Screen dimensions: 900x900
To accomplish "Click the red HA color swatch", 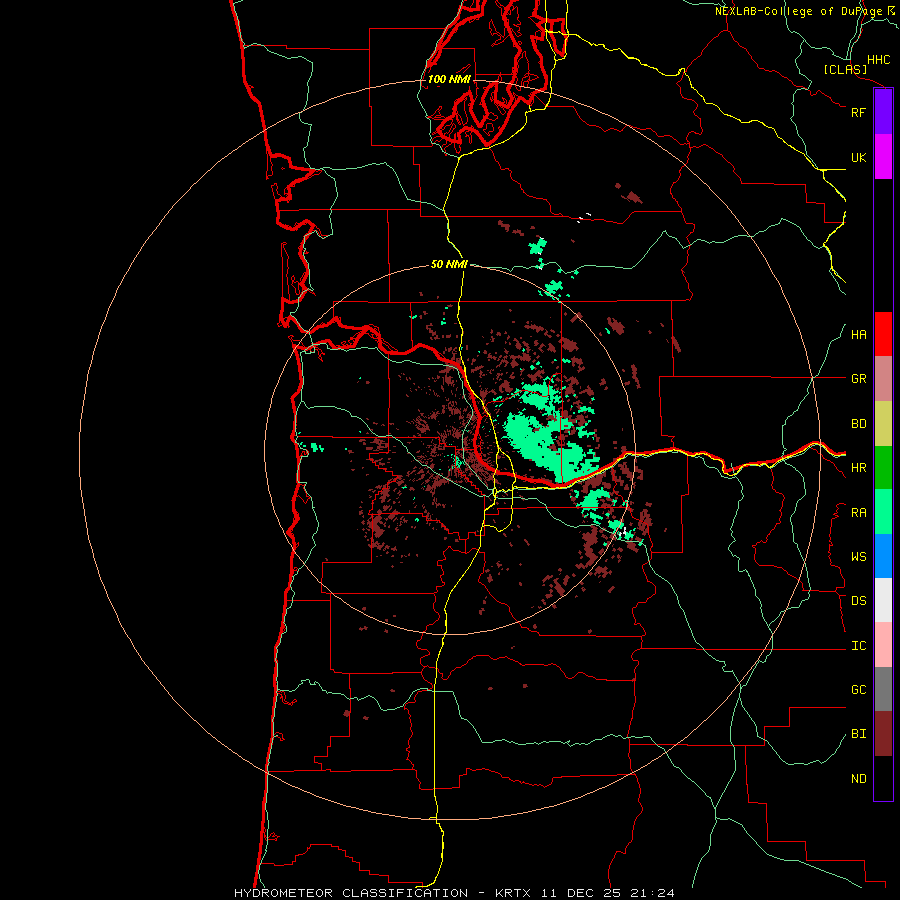I will pyautogui.click(x=883, y=334).
